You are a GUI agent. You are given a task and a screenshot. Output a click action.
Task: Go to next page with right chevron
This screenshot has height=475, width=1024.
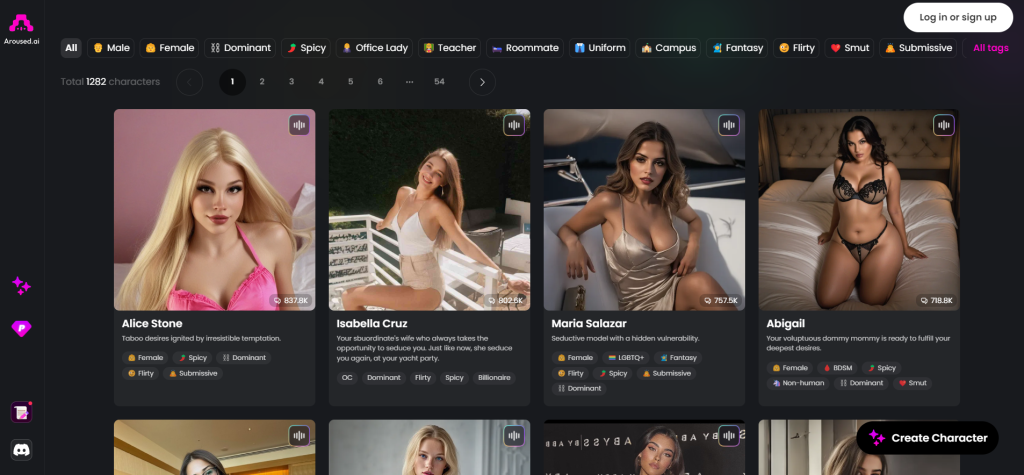482,82
